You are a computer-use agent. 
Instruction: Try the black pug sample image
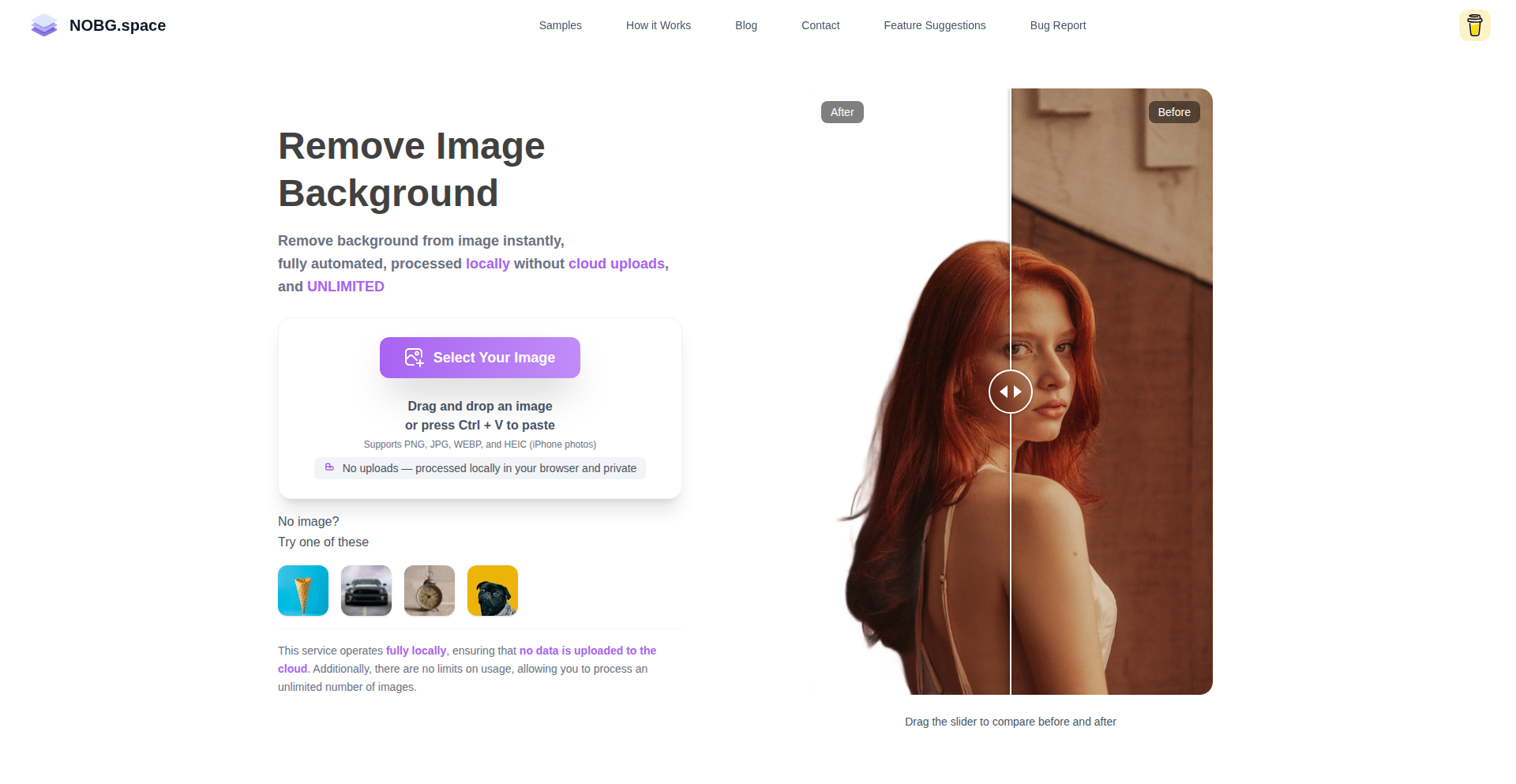[x=493, y=591]
